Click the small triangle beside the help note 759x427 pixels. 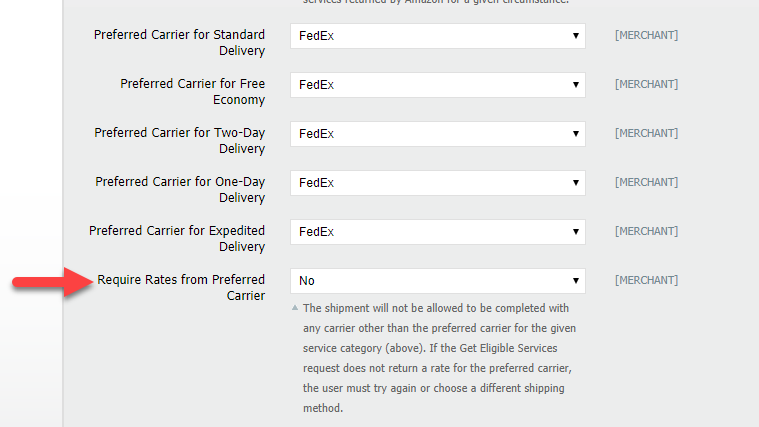tap(295, 308)
